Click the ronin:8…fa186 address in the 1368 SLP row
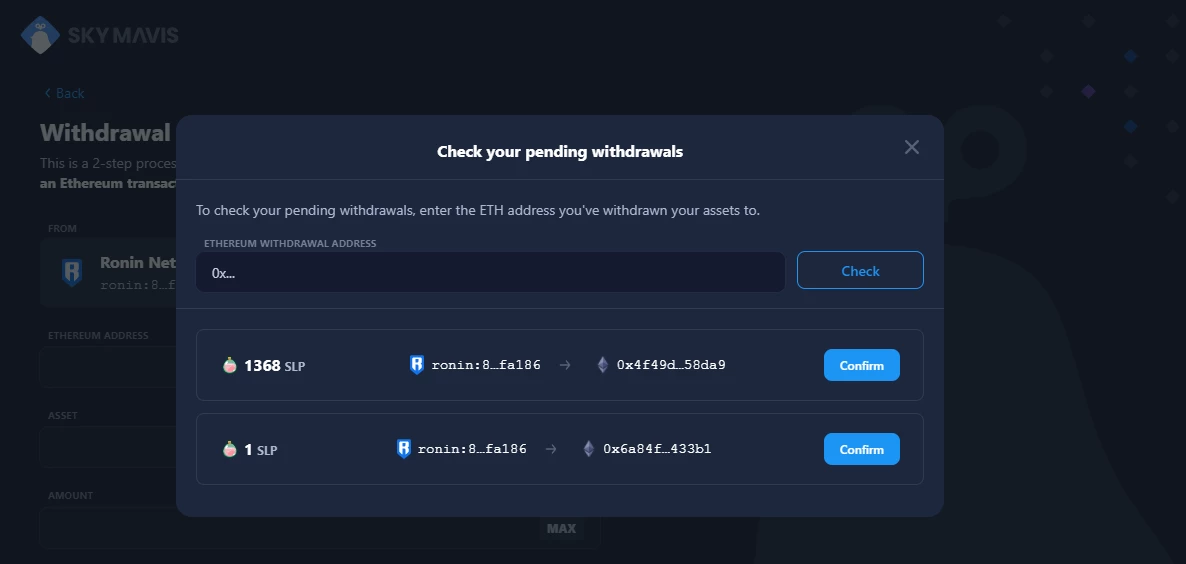This screenshot has height=564, width=1186. [x=486, y=365]
